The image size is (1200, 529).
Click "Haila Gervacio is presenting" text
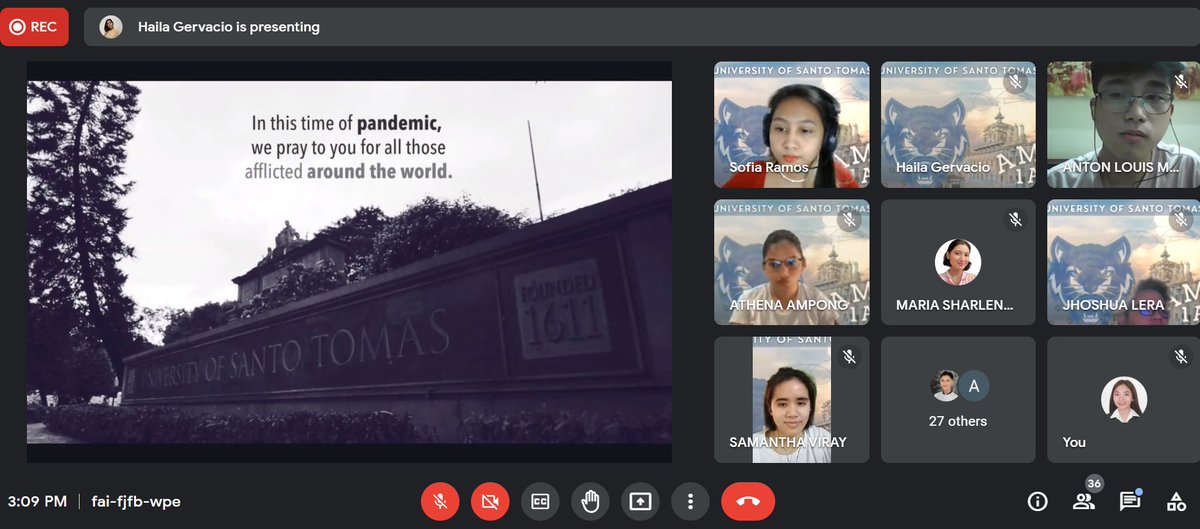coord(229,27)
